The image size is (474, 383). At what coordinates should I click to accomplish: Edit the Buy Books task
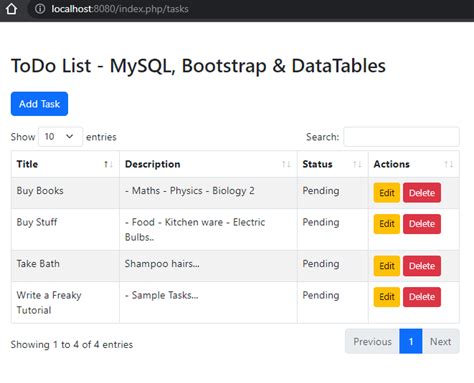(x=387, y=193)
